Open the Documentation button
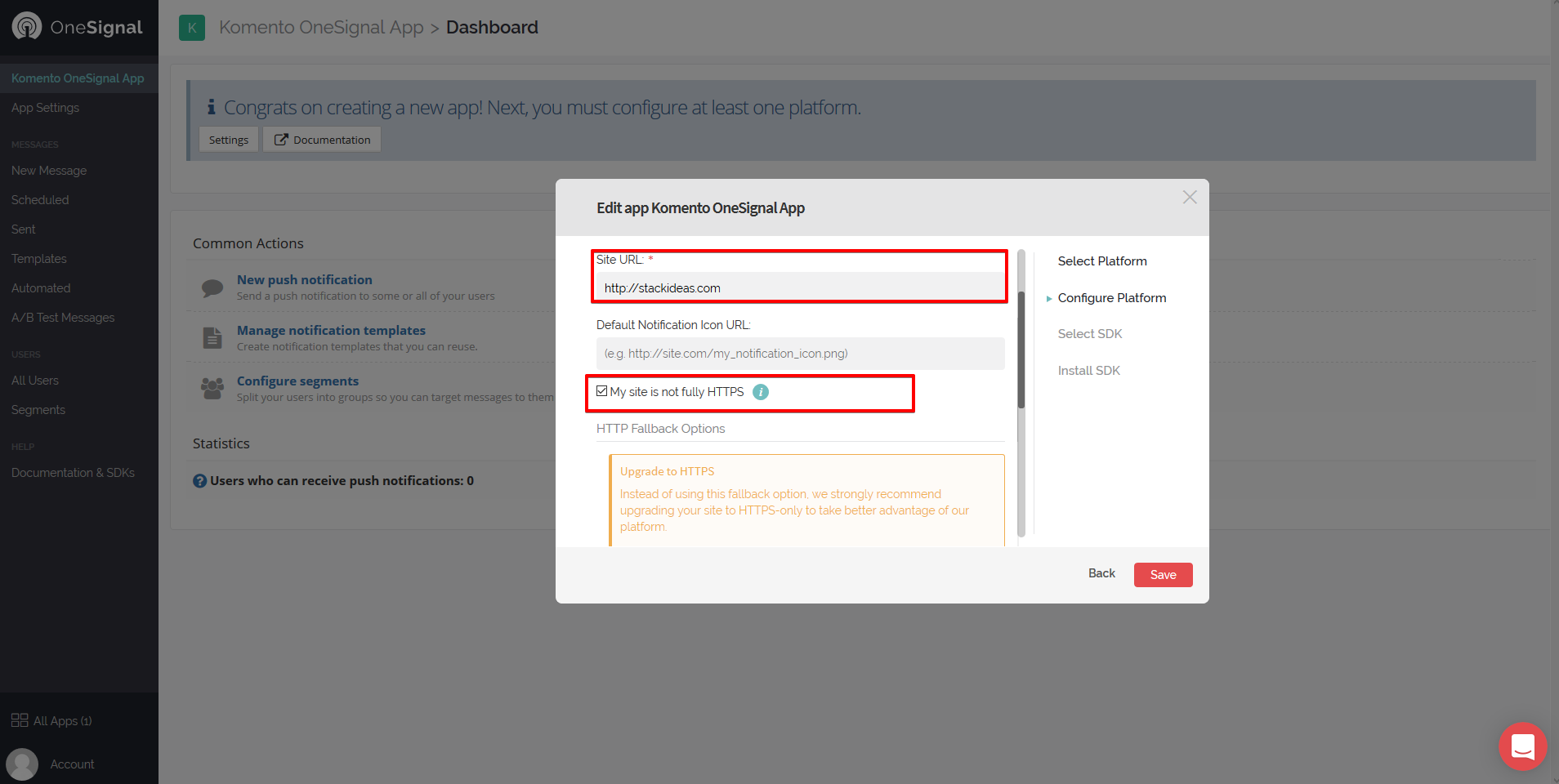1559x784 pixels. [322, 140]
